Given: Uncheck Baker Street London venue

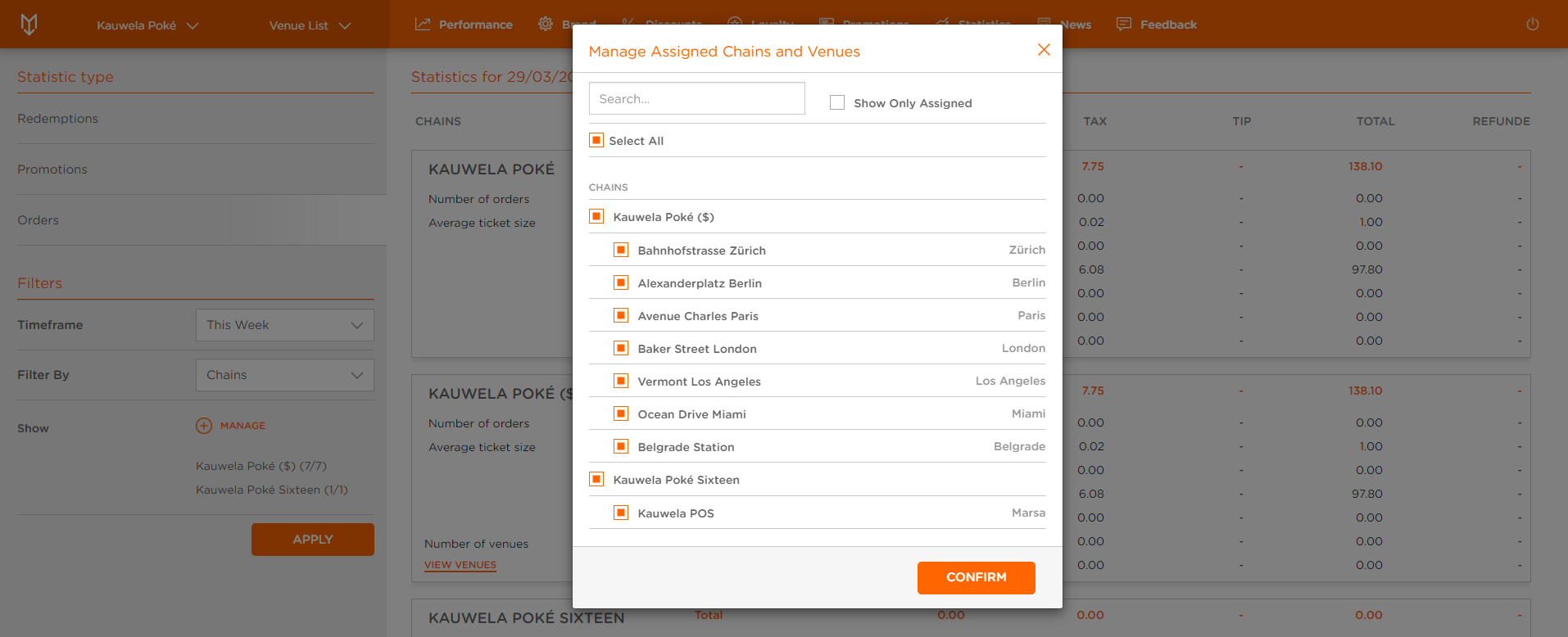Looking at the screenshot, I should (621, 348).
